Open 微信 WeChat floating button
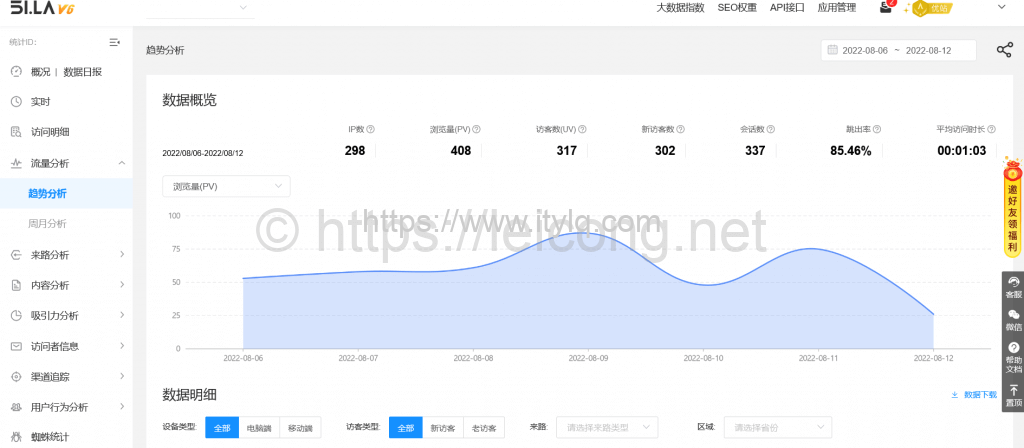This screenshot has width=1024, height=448. tap(1014, 320)
